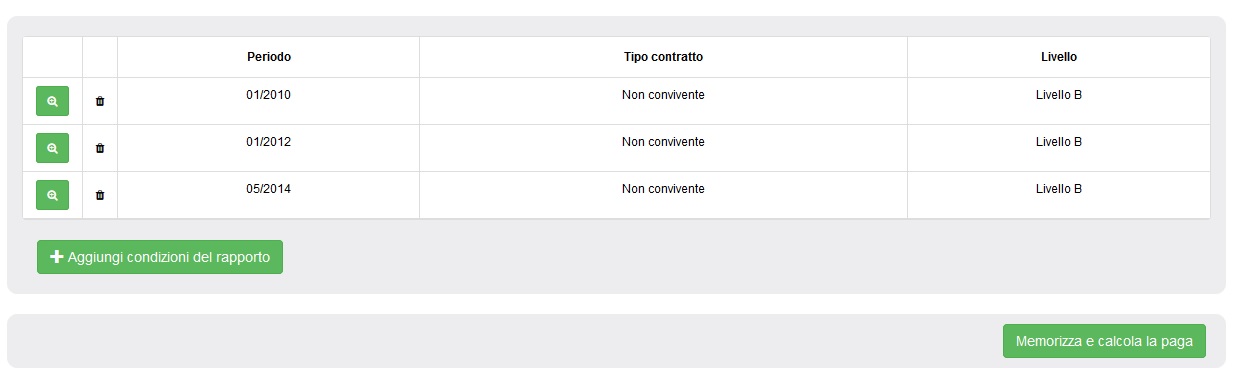
Task: Click Livello B in the 05/2014 row
Action: click(x=1059, y=189)
